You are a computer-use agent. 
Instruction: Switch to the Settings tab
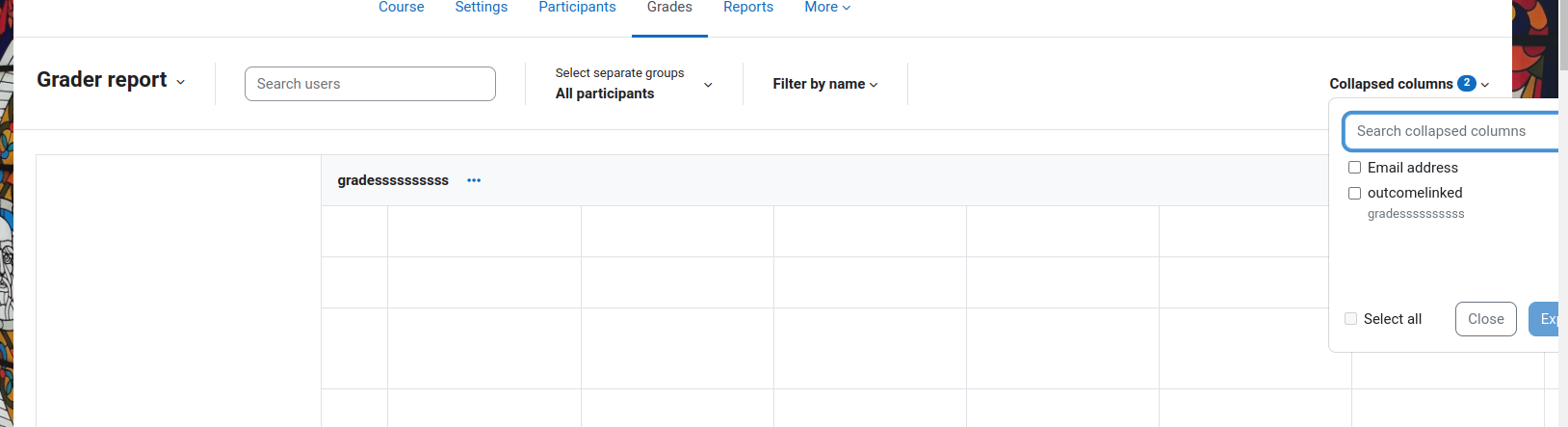click(482, 8)
